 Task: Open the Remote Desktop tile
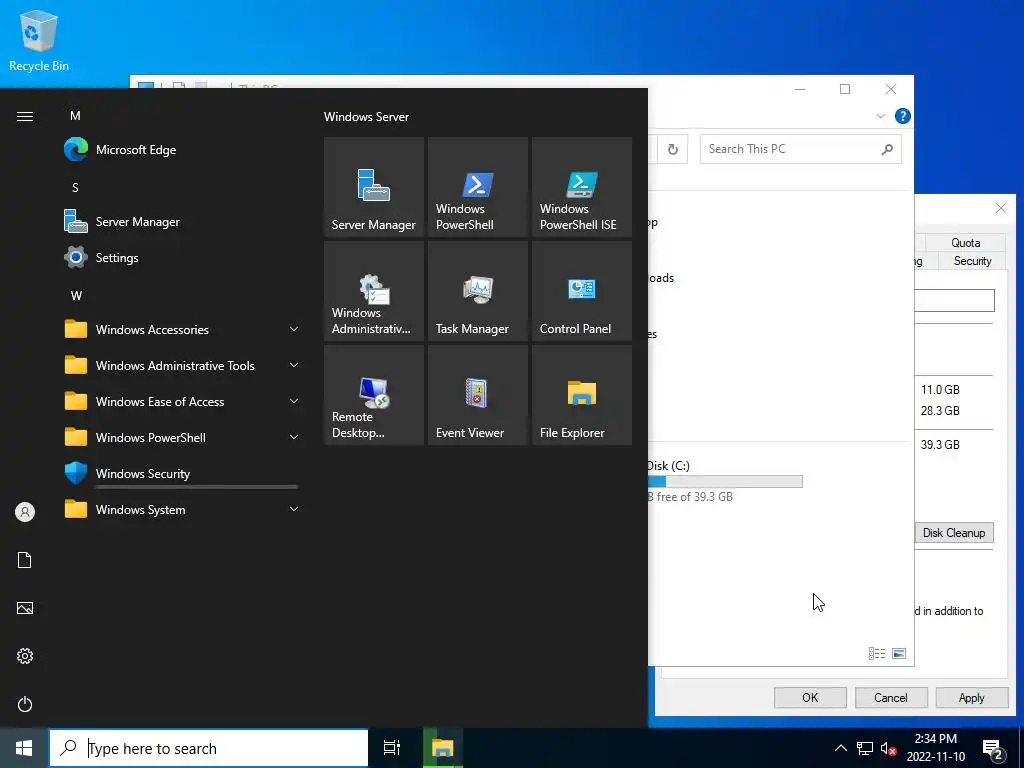374,395
